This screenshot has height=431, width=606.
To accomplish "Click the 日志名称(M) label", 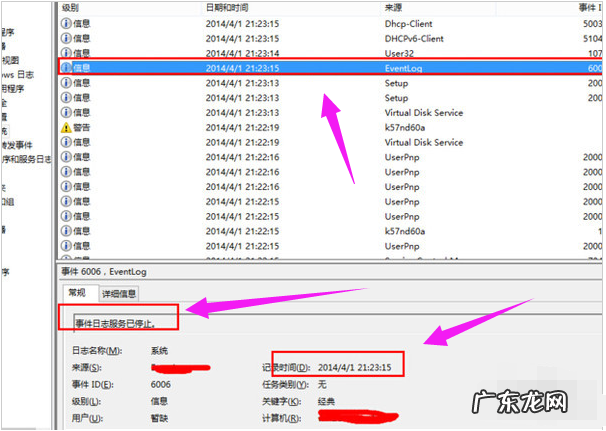I will (x=97, y=351).
